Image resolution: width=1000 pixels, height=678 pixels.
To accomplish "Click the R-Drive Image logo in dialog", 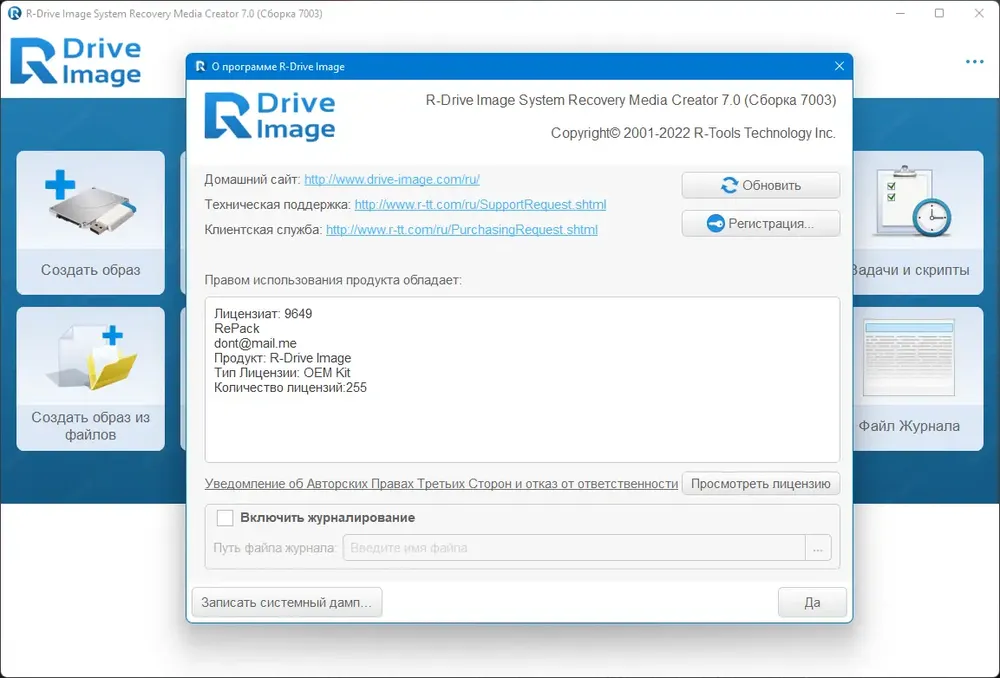I will click(270, 116).
